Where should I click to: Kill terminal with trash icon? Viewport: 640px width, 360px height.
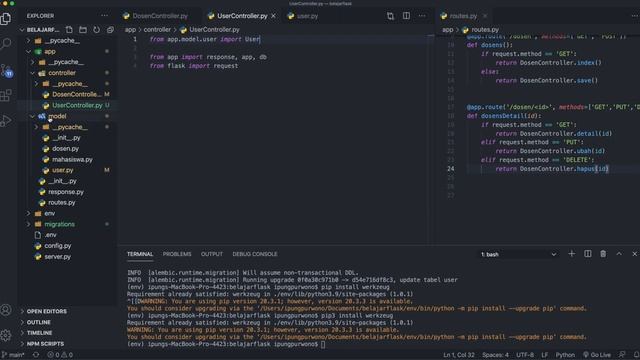tap(603, 254)
